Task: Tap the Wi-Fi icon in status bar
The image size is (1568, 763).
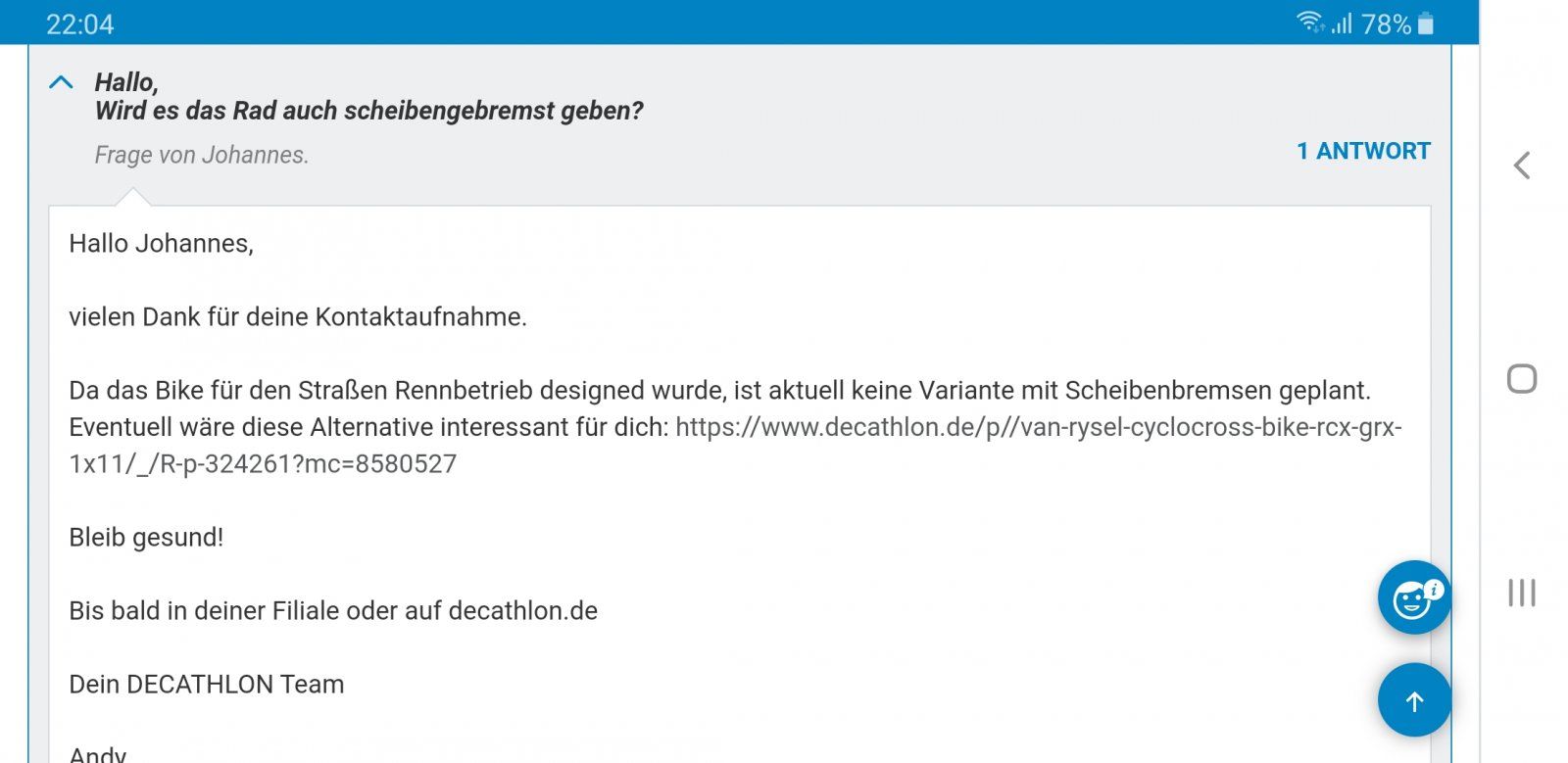Action: (x=1309, y=23)
